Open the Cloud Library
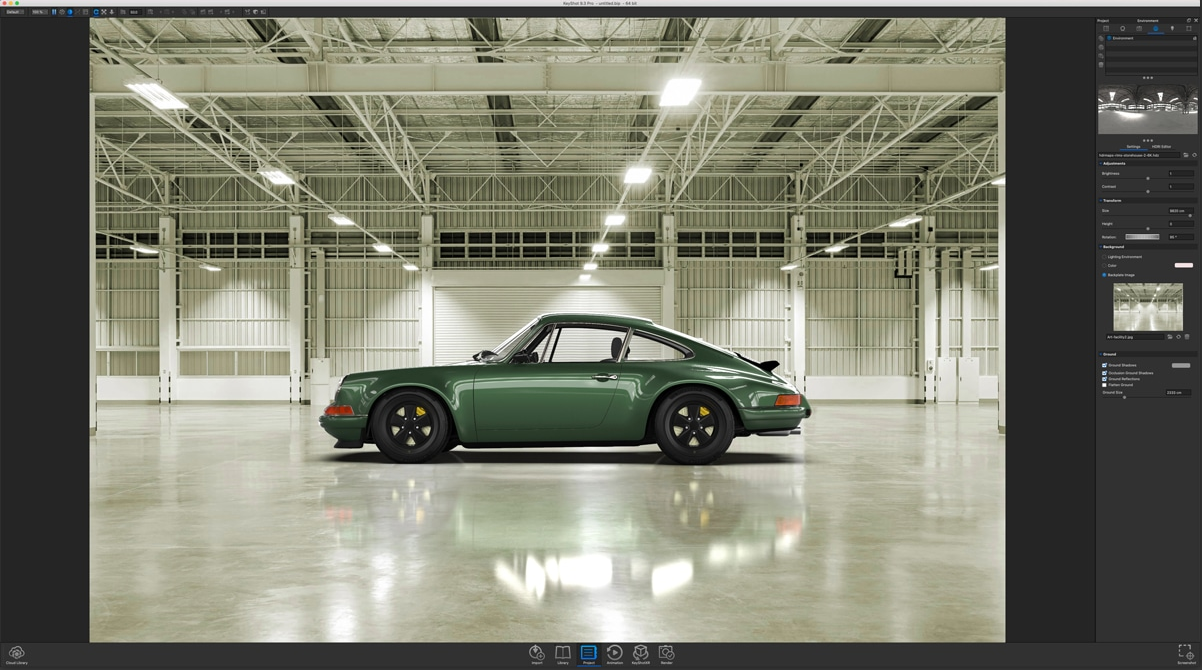The height and width of the screenshot is (670, 1202). click(x=17, y=653)
